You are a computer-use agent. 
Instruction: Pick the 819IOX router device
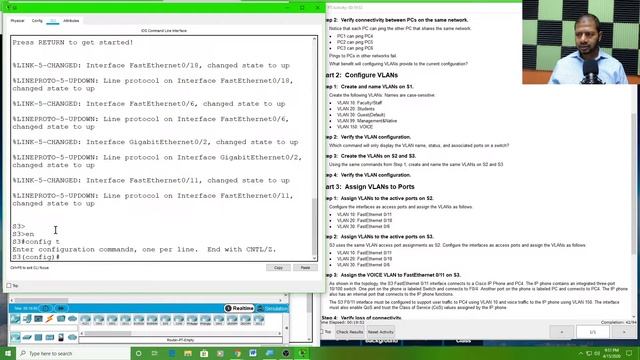pyautogui.click(x=139, y=320)
